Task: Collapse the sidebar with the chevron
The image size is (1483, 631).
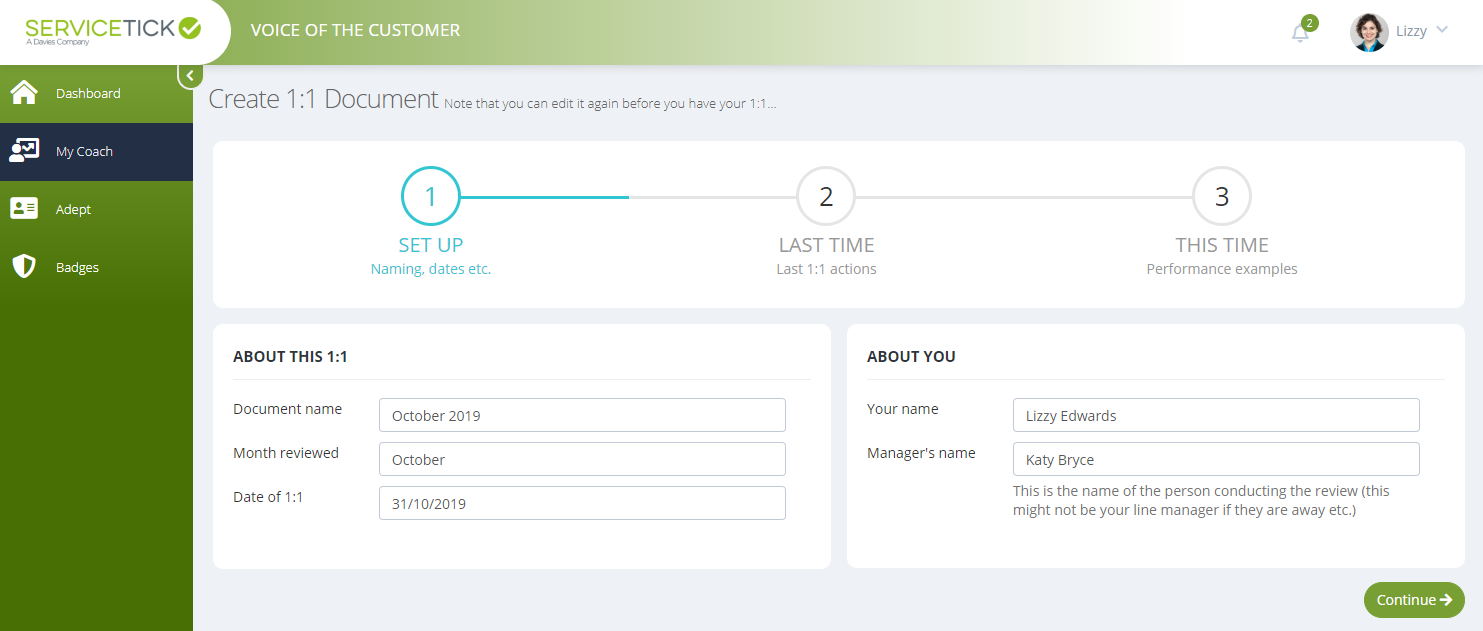Action: [x=190, y=75]
